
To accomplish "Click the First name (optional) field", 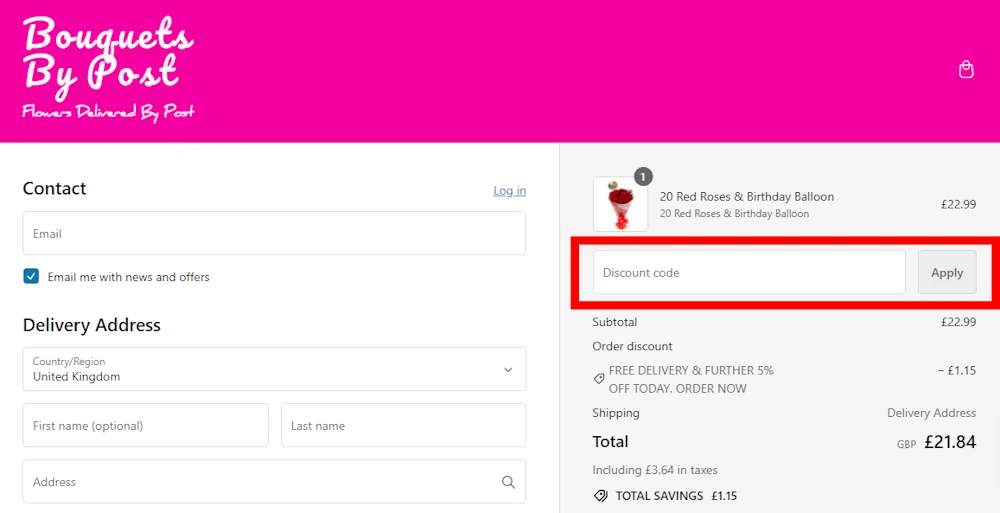I will pyautogui.click(x=145, y=425).
